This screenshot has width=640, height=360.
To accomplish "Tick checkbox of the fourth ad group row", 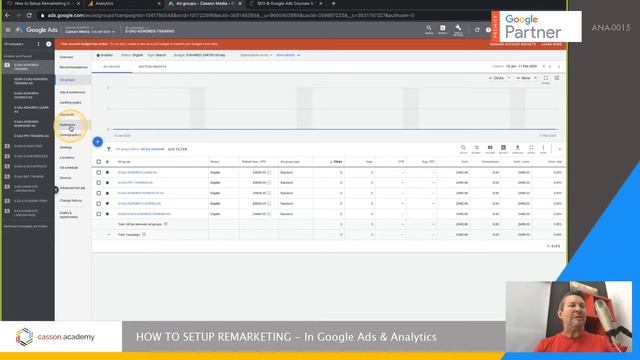I will [x=99, y=204].
